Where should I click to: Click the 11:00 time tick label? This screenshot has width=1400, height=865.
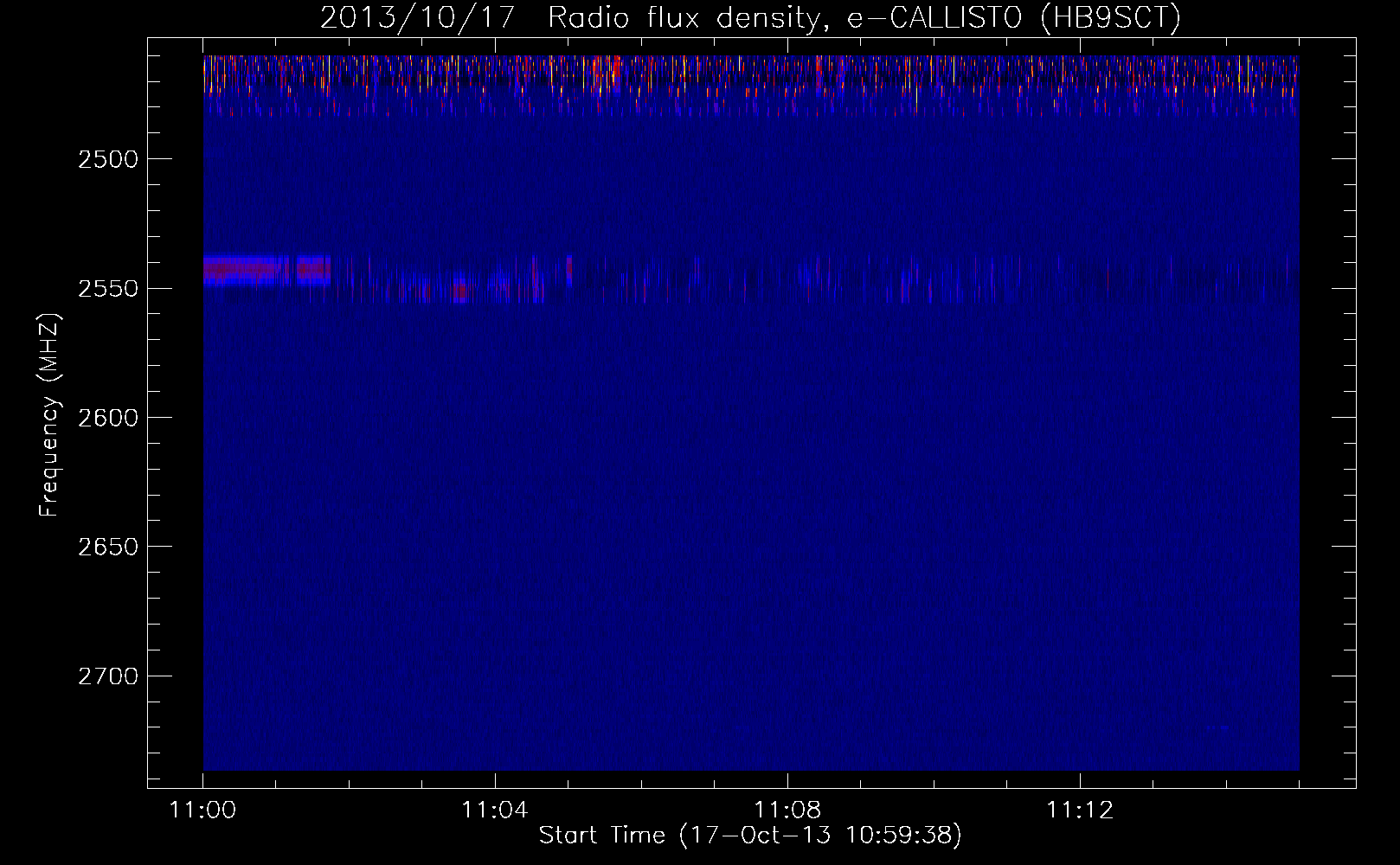click(x=203, y=811)
